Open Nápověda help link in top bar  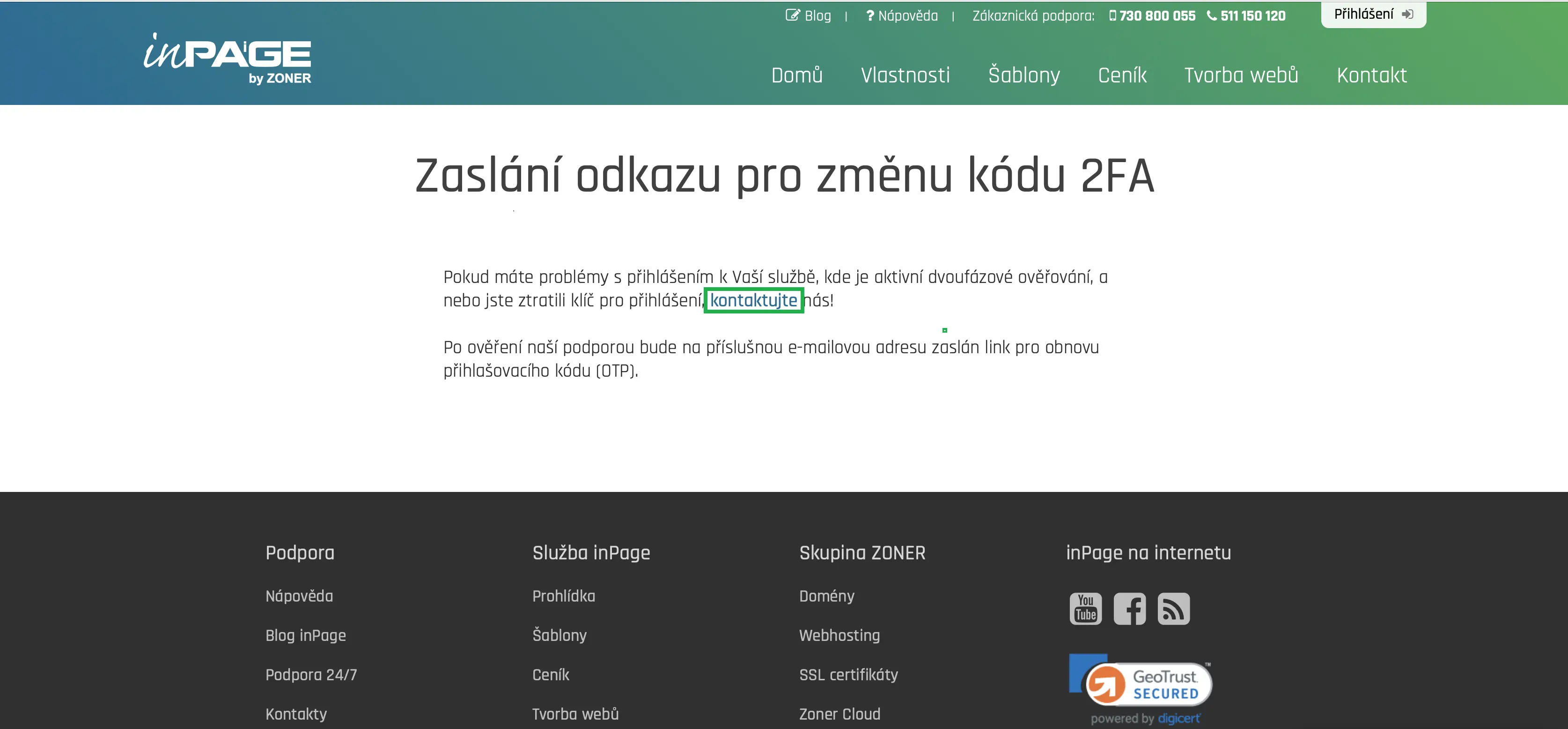(x=901, y=15)
